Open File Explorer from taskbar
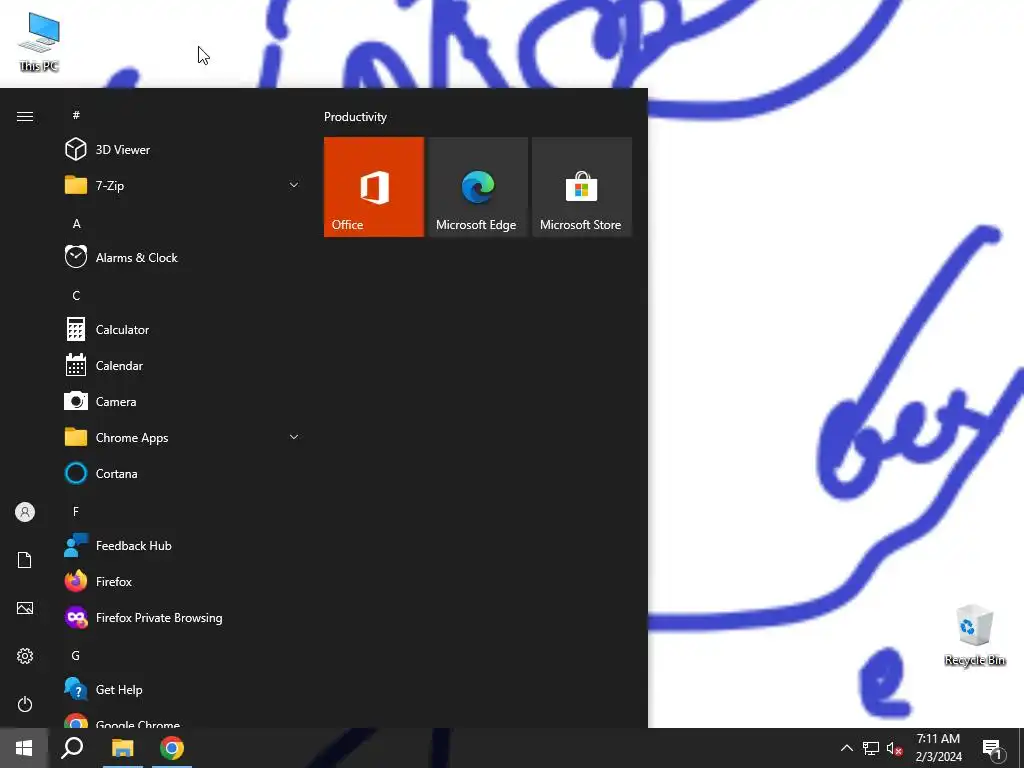The image size is (1024, 768). [x=122, y=748]
